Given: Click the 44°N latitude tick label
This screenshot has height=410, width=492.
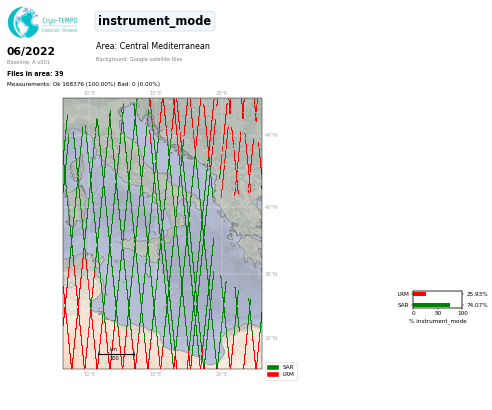Looking at the screenshot, I should (x=271, y=135).
